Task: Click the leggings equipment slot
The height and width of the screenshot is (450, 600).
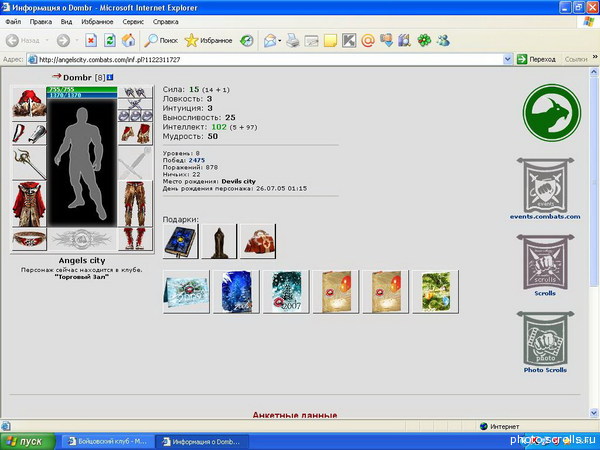Action: click(135, 204)
